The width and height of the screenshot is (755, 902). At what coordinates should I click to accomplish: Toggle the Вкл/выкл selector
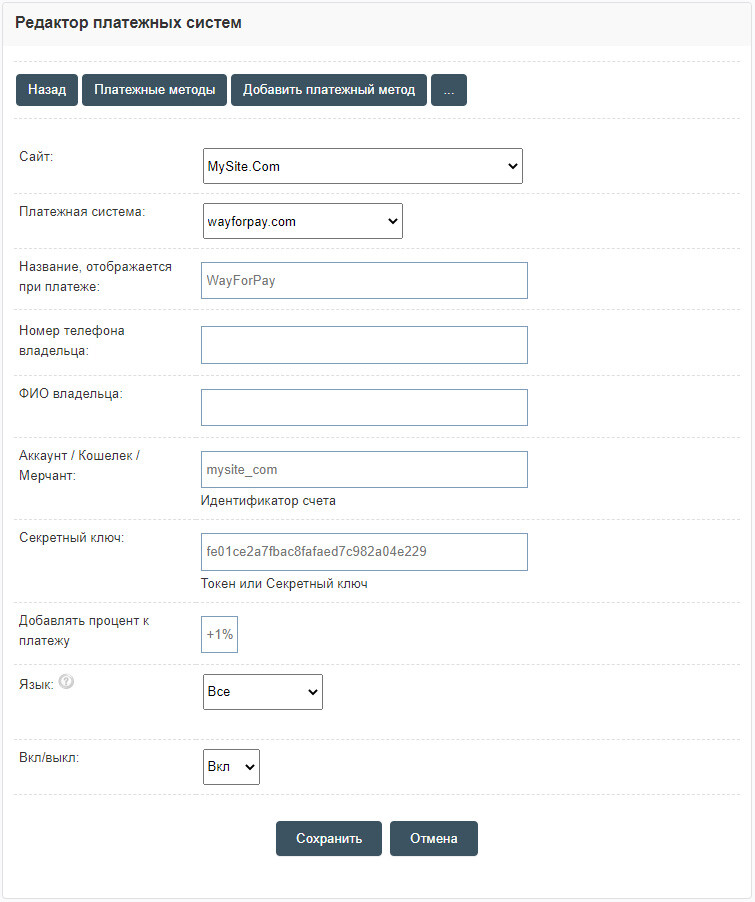(x=231, y=767)
